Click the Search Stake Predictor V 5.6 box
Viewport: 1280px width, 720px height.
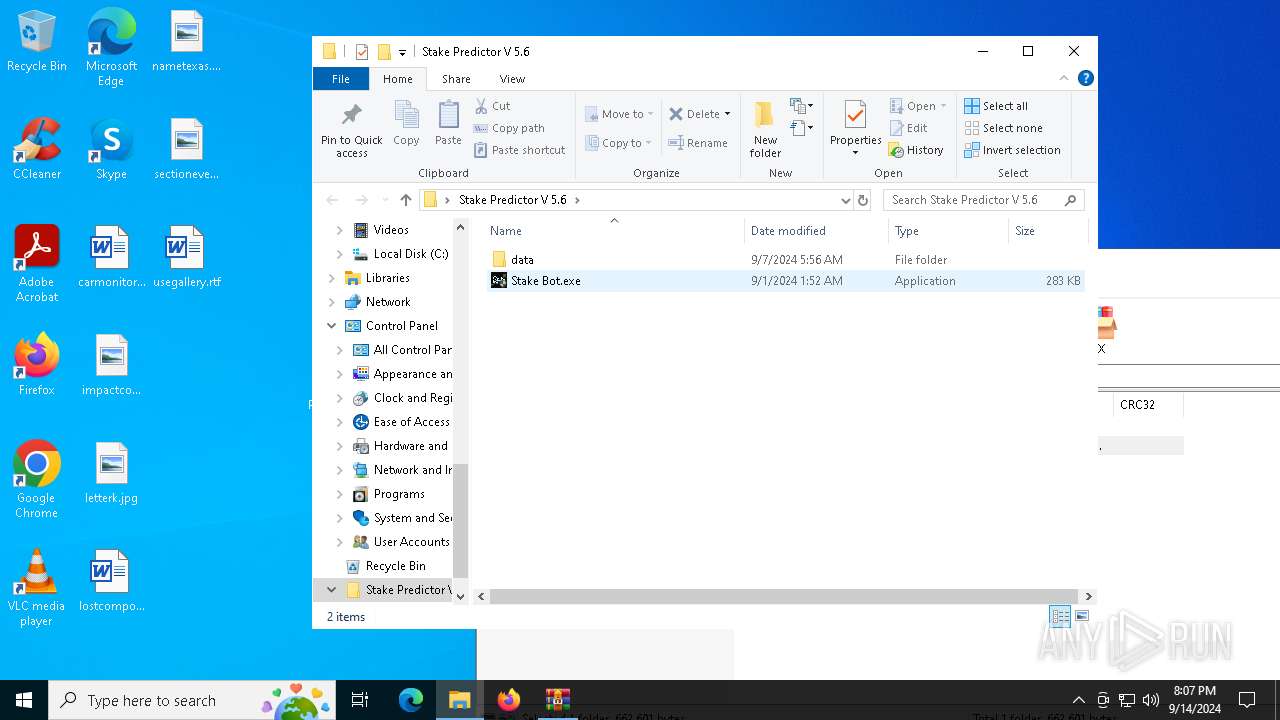[984, 200]
